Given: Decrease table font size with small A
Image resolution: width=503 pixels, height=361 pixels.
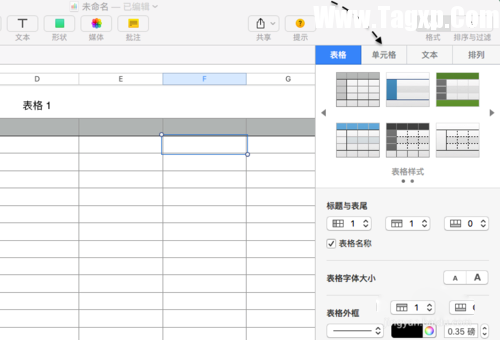Looking at the screenshot, I should pyautogui.click(x=455, y=278).
